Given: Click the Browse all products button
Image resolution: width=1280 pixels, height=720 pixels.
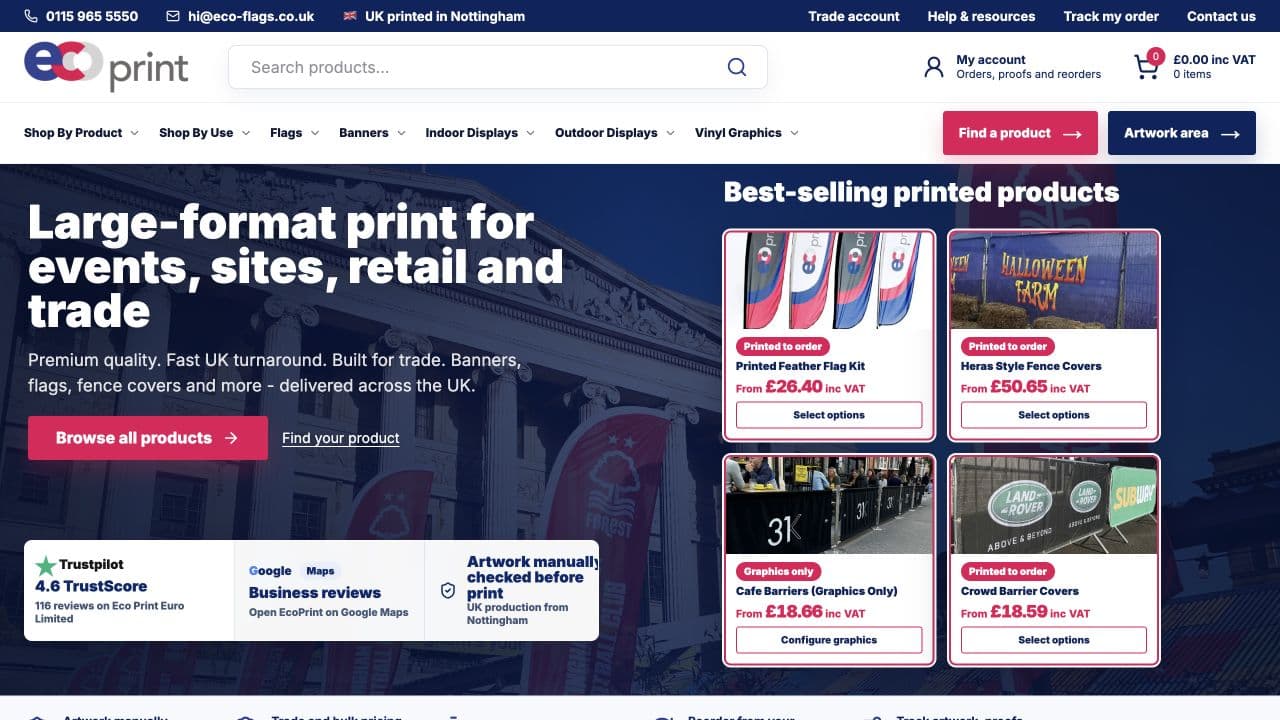Looking at the screenshot, I should point(148,438).
